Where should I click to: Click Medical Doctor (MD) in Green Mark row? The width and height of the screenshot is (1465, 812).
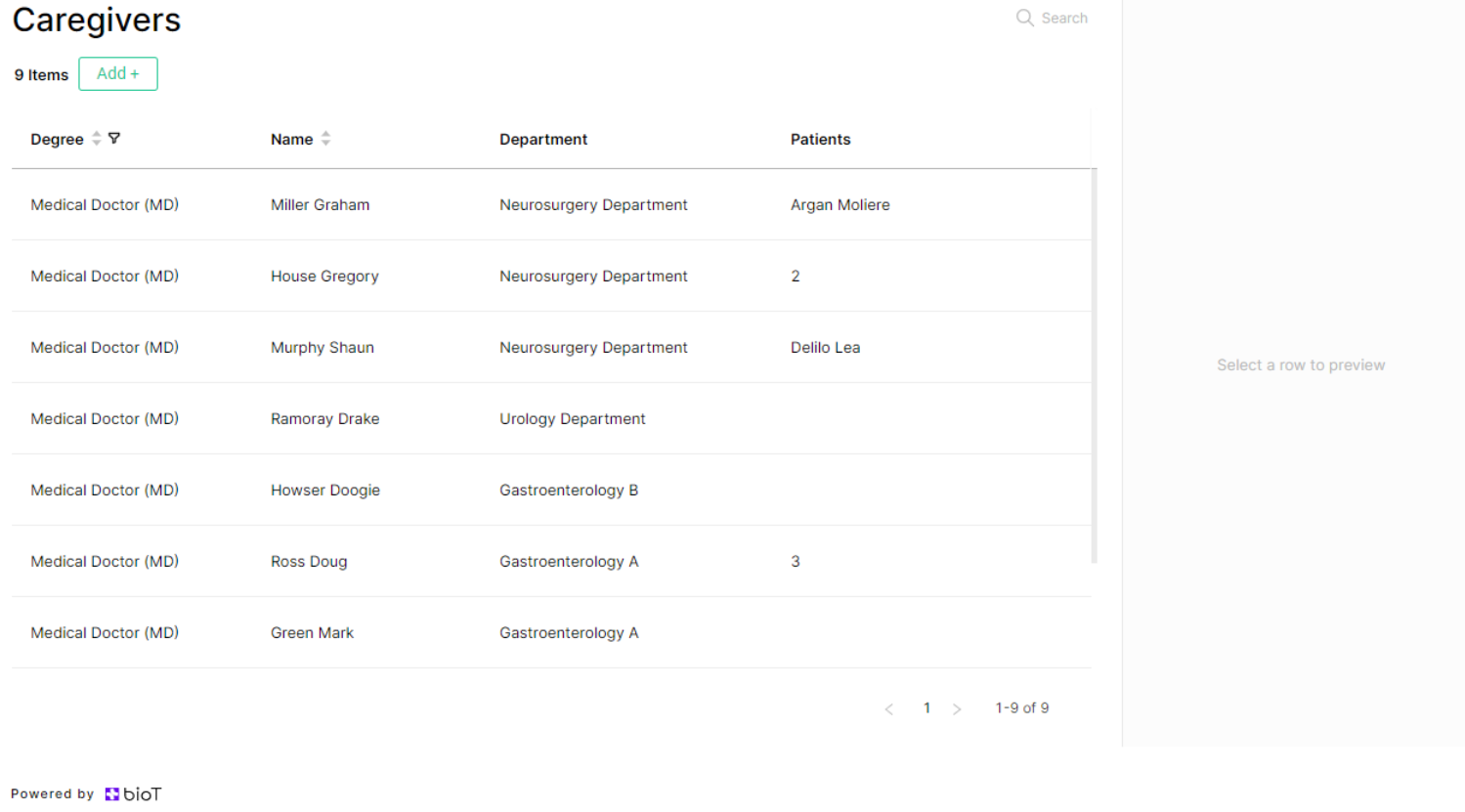tap(105, 633)
